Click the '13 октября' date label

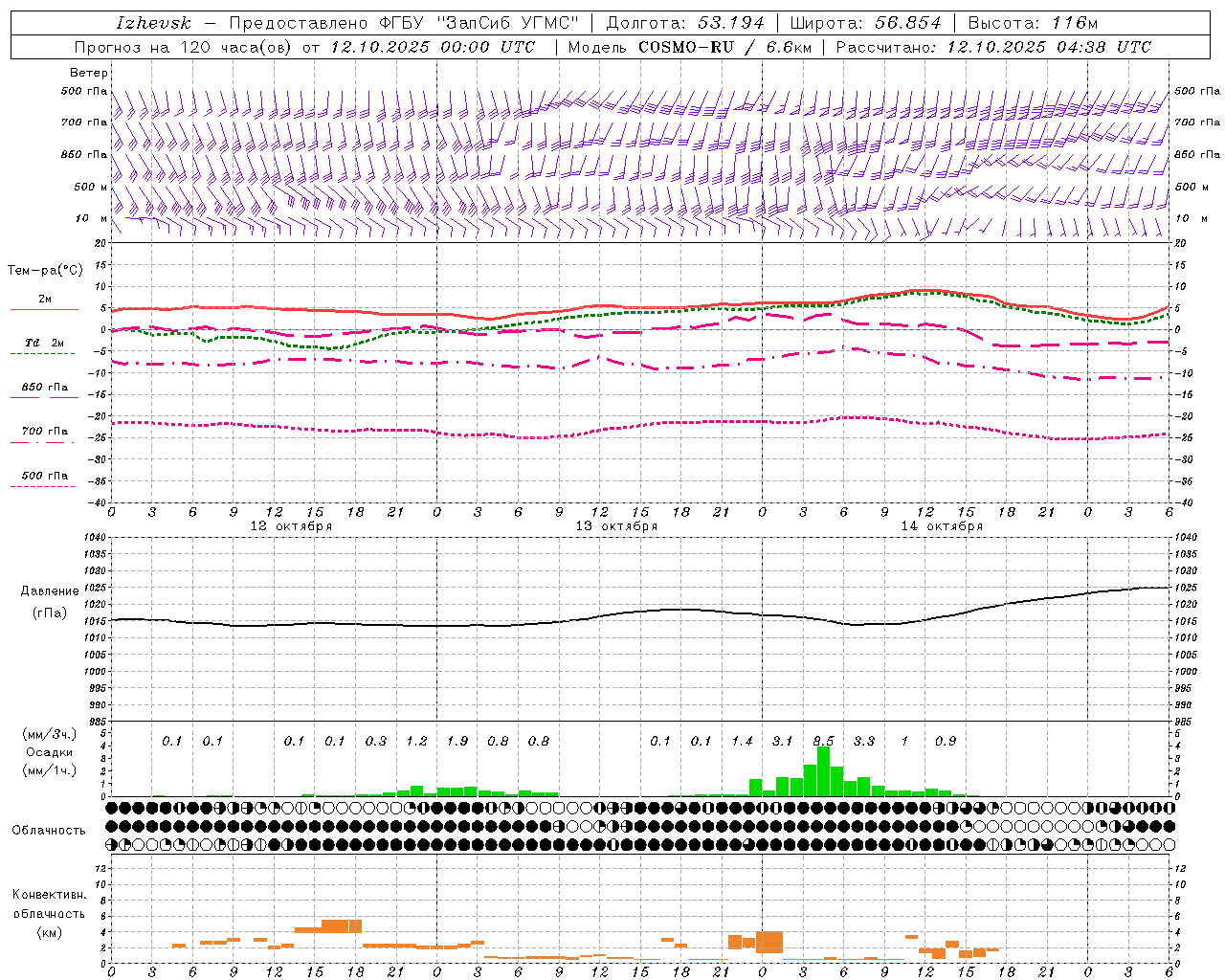(616, 526)
